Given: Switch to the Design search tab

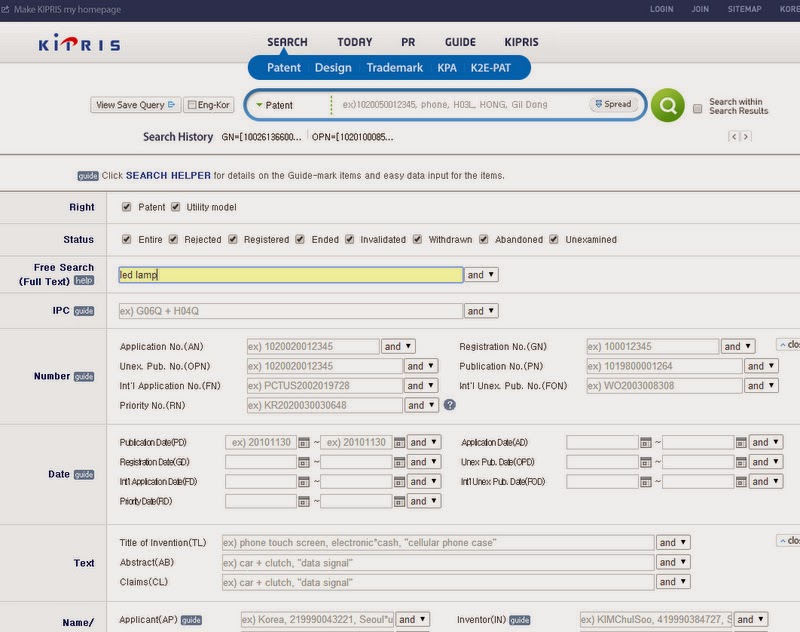Looking at the screenshot, I should coord(333,68).
